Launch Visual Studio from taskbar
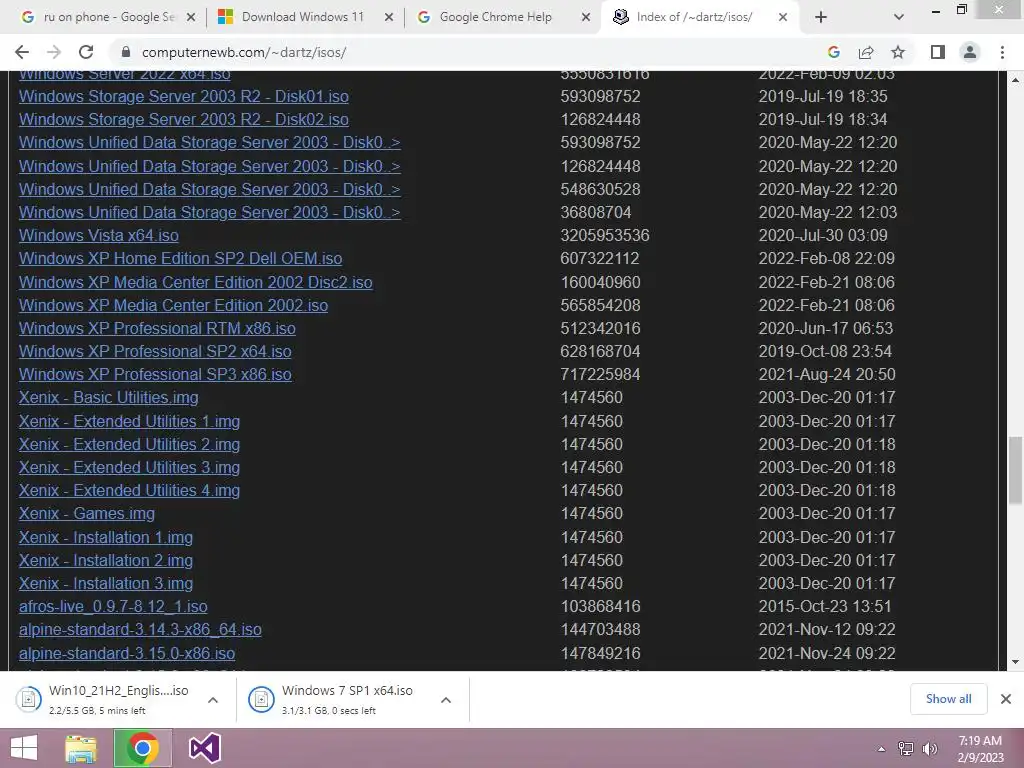This screenshot has width=1024, height=768. tap(204, 748)
